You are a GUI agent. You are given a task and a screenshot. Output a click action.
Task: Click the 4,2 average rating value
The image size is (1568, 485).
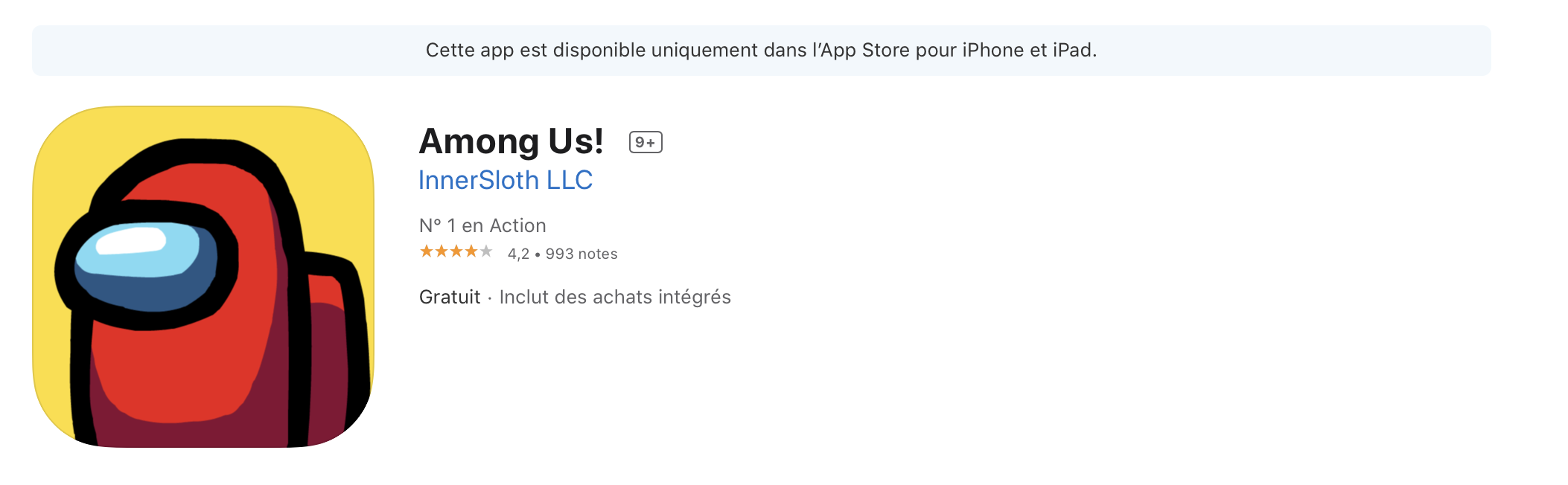518,254
